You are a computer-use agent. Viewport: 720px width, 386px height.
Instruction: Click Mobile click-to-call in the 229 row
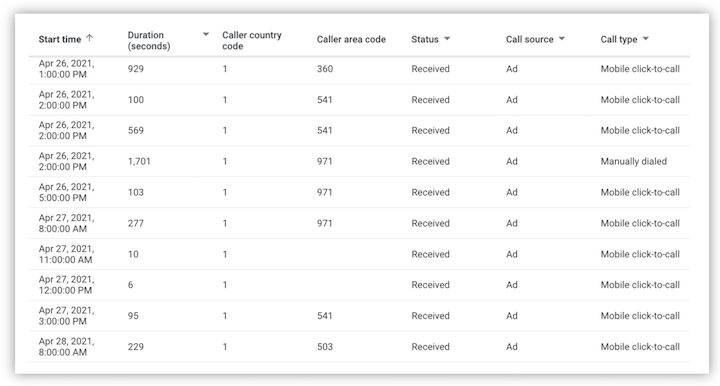point(640,347)
